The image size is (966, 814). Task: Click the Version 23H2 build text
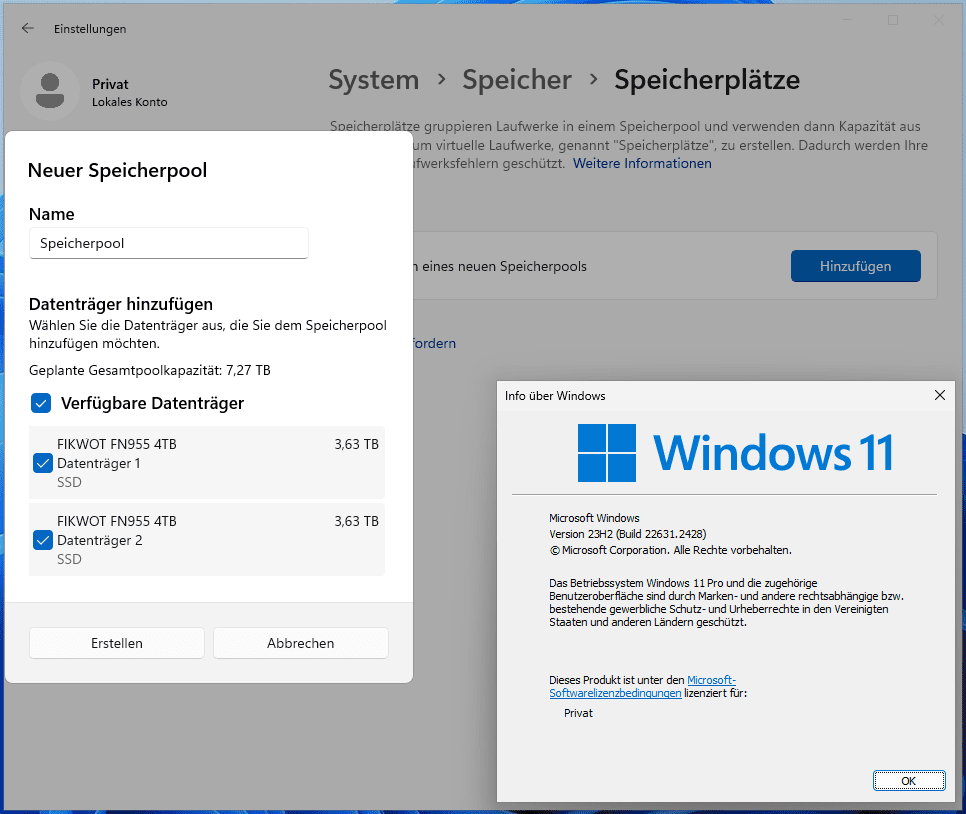click(628, 534)
